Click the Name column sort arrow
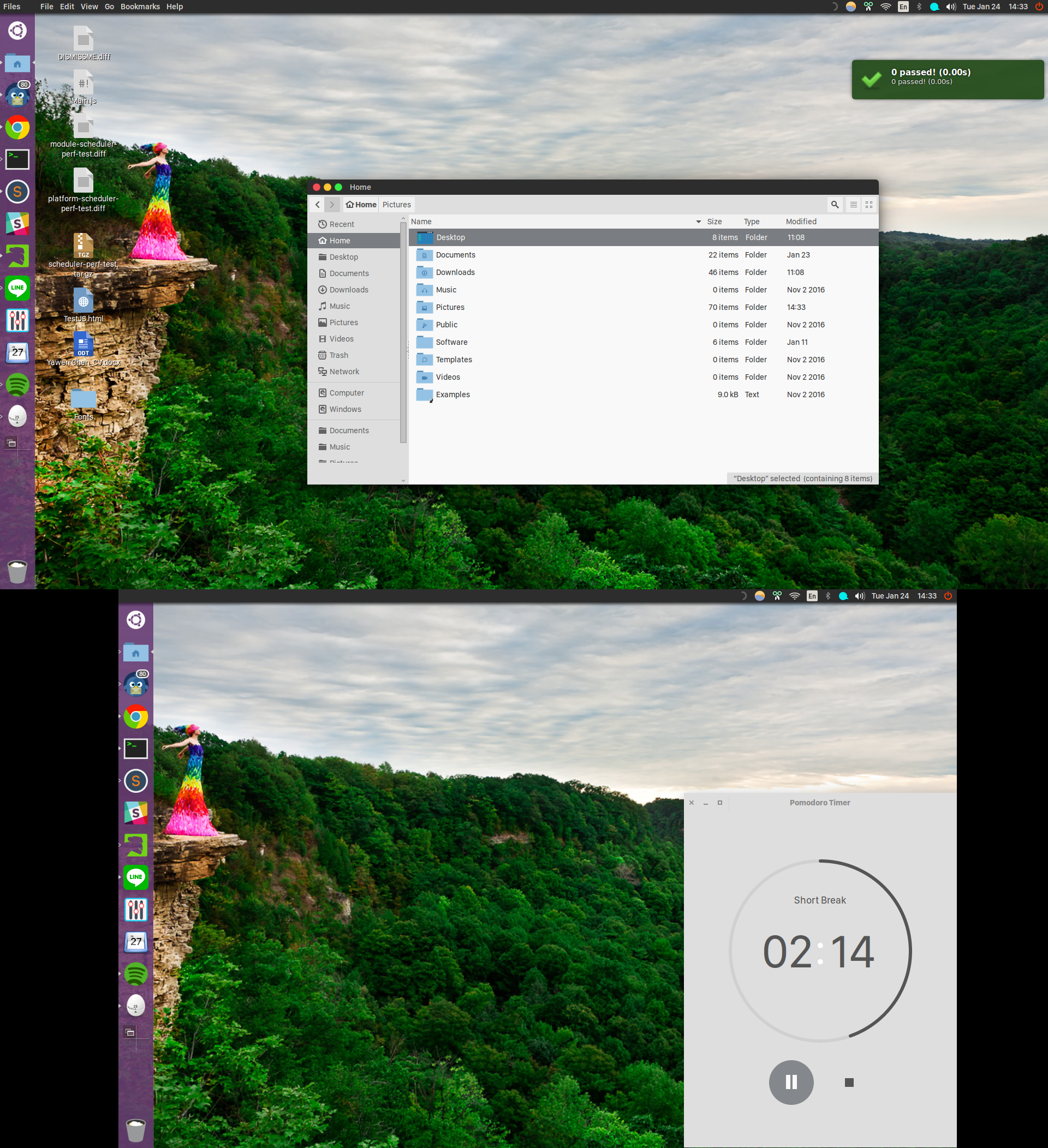Viewport: 1048px width, 1148px height. click(x=698, y=222)
